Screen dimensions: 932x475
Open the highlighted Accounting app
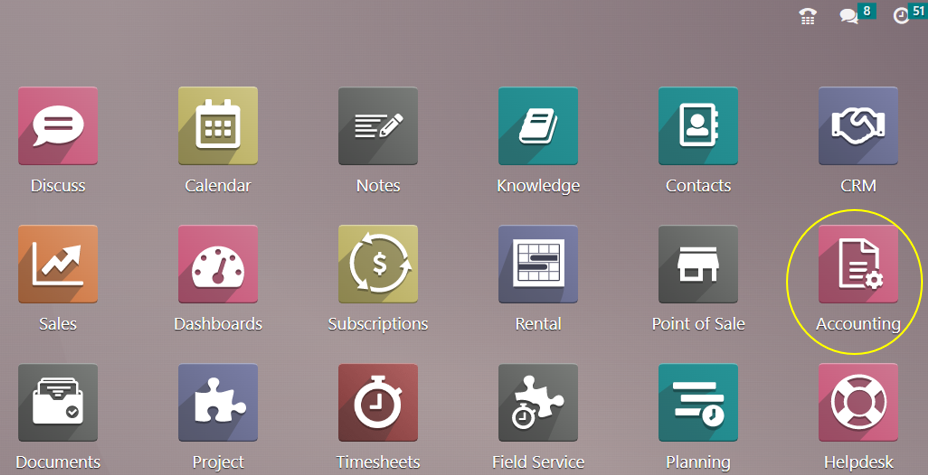click(858, 265)
